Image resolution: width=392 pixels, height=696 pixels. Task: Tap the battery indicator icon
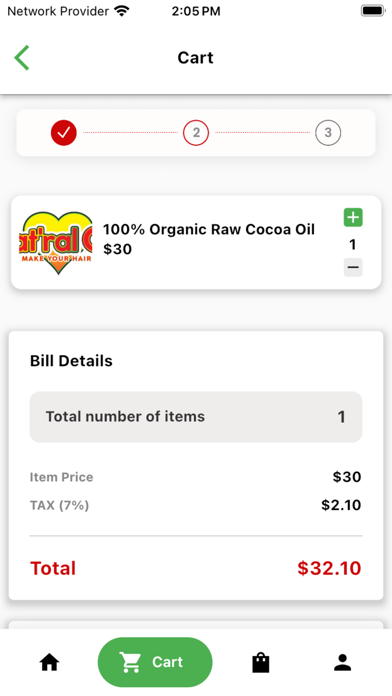[372, 11]
